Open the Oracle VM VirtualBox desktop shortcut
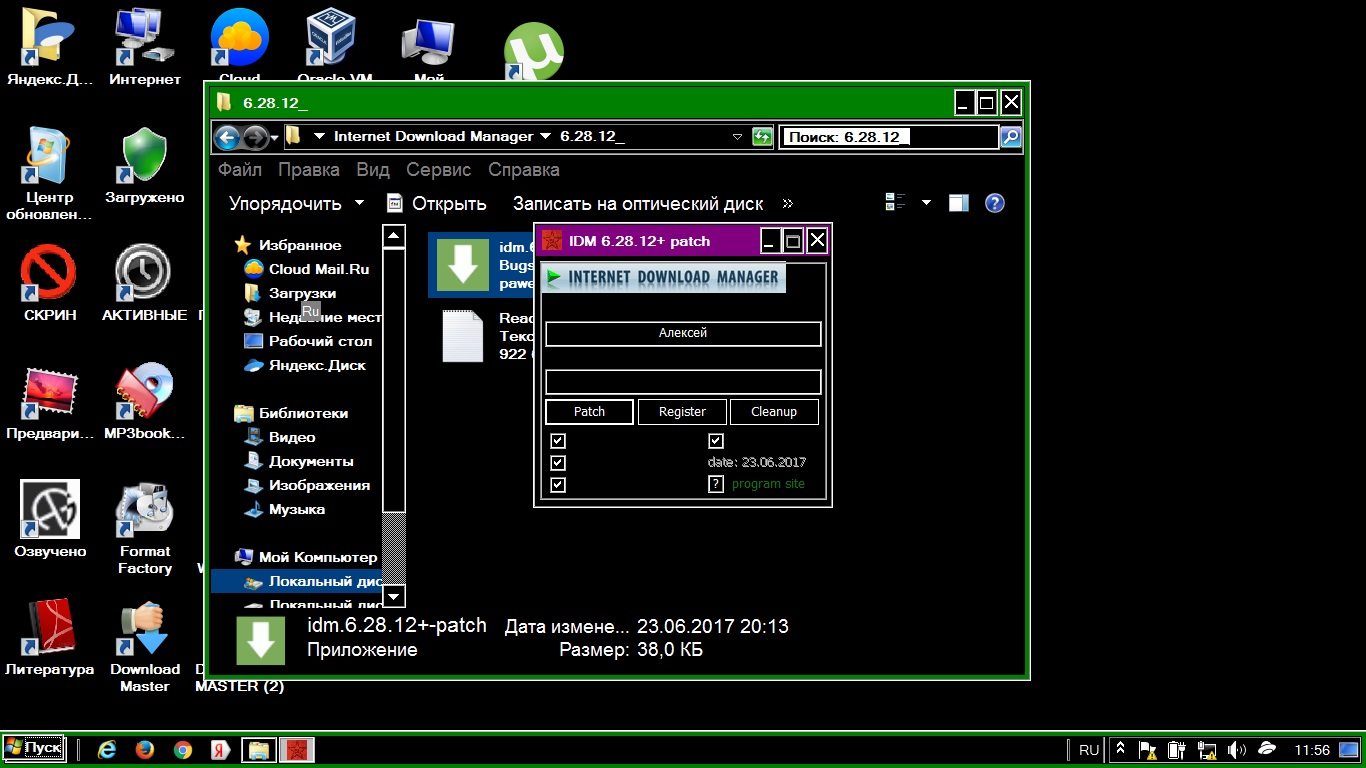The height and width of the screenshot is (768, 1366). [x=335, y=46]
